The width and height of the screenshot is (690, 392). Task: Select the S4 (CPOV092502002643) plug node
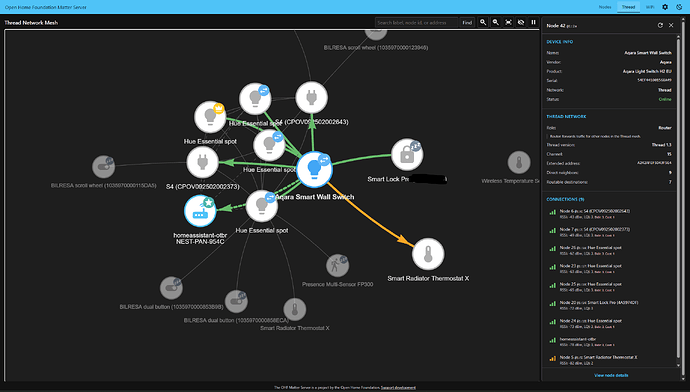pyautogui.click(x=312, y=97)
